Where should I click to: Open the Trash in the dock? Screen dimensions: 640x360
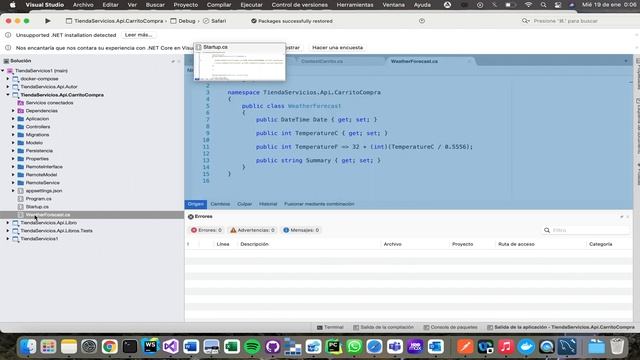click(x=617, y=347)
